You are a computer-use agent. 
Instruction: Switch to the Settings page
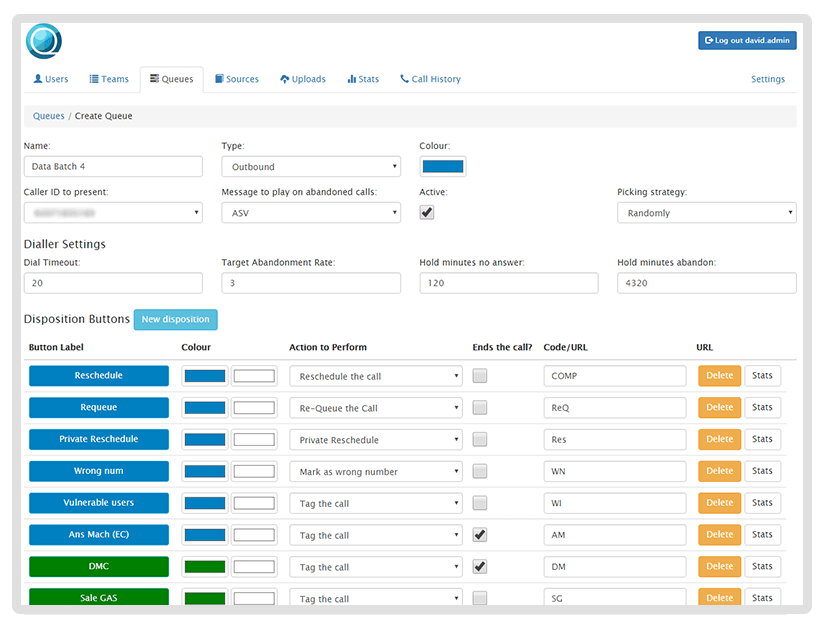pyautogui.click(x=767, y=79)
